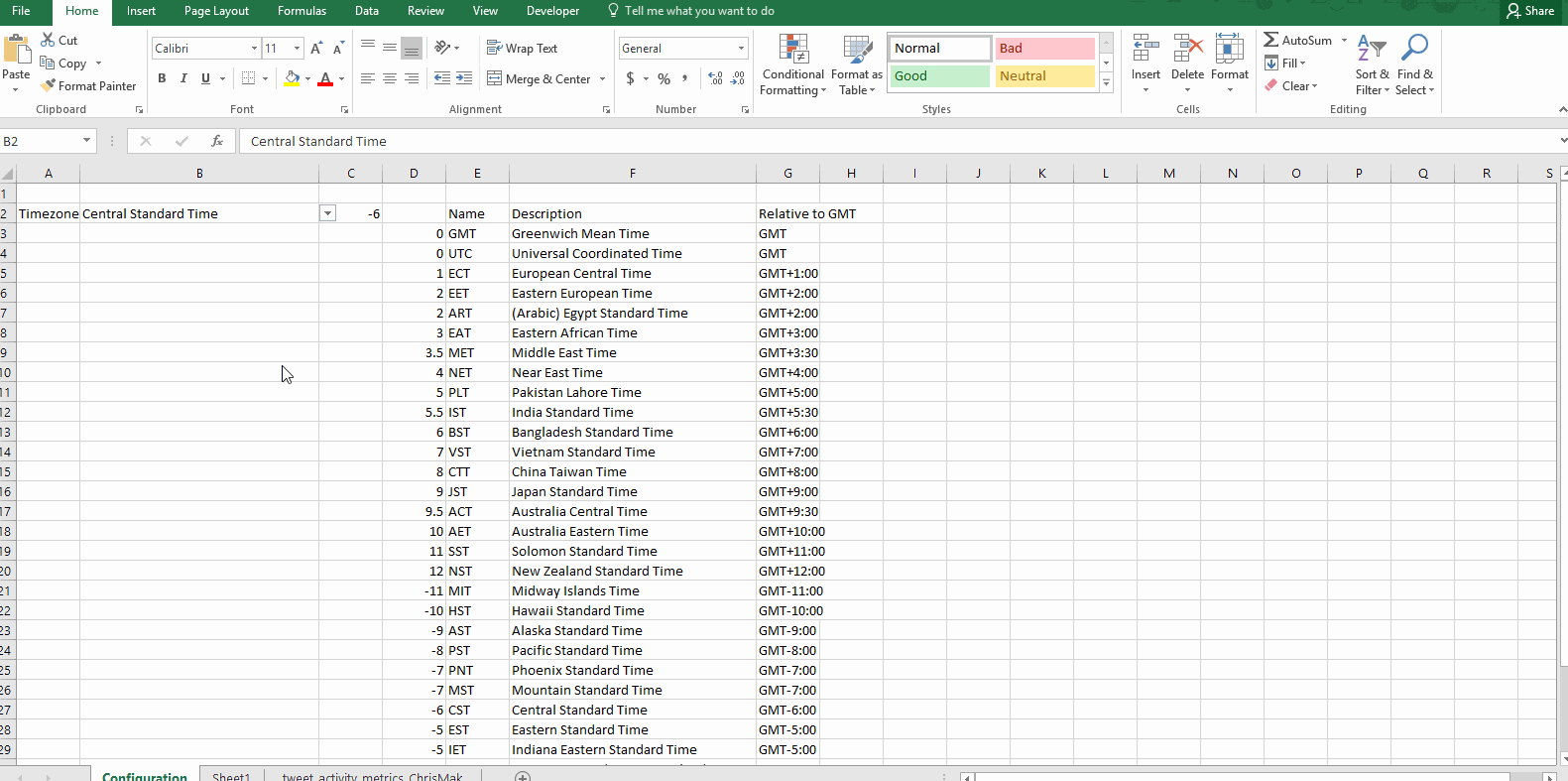Toggle align text left
This screenshot has width=1568, height=781.
pos(368,78)
